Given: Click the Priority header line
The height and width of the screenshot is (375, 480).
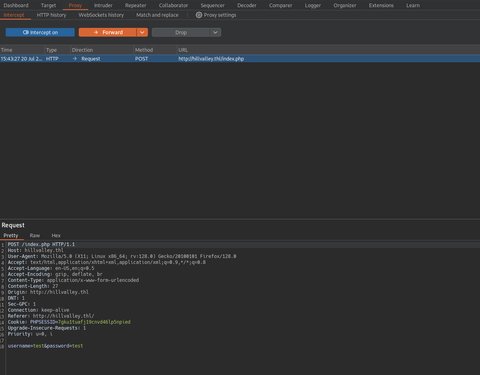Looking at the screenshot, I should pos(30,334).
